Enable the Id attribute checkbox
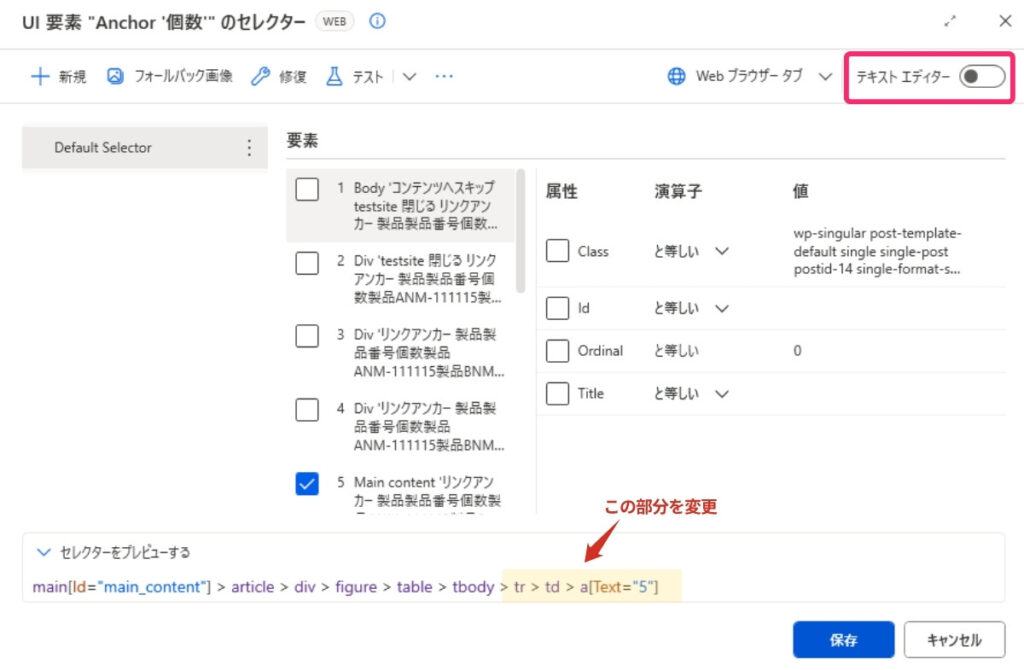 (557, 308)
